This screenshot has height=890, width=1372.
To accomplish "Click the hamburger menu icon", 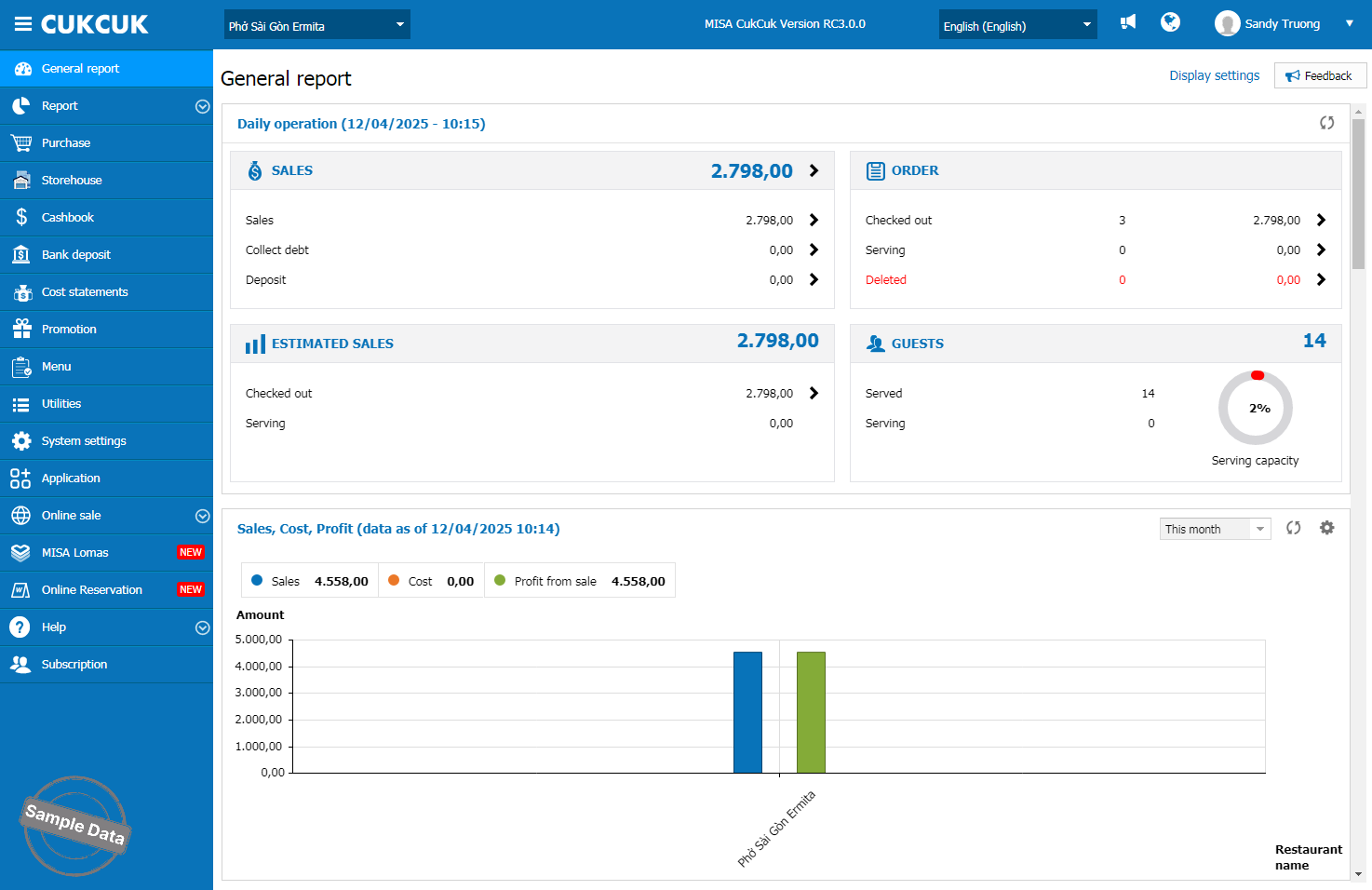I will coord(22,24).
